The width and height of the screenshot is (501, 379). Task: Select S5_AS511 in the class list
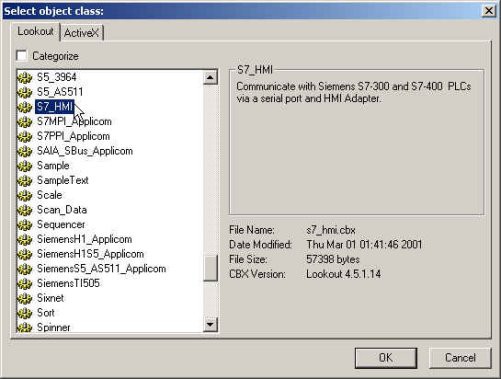(x=60, y=92)
